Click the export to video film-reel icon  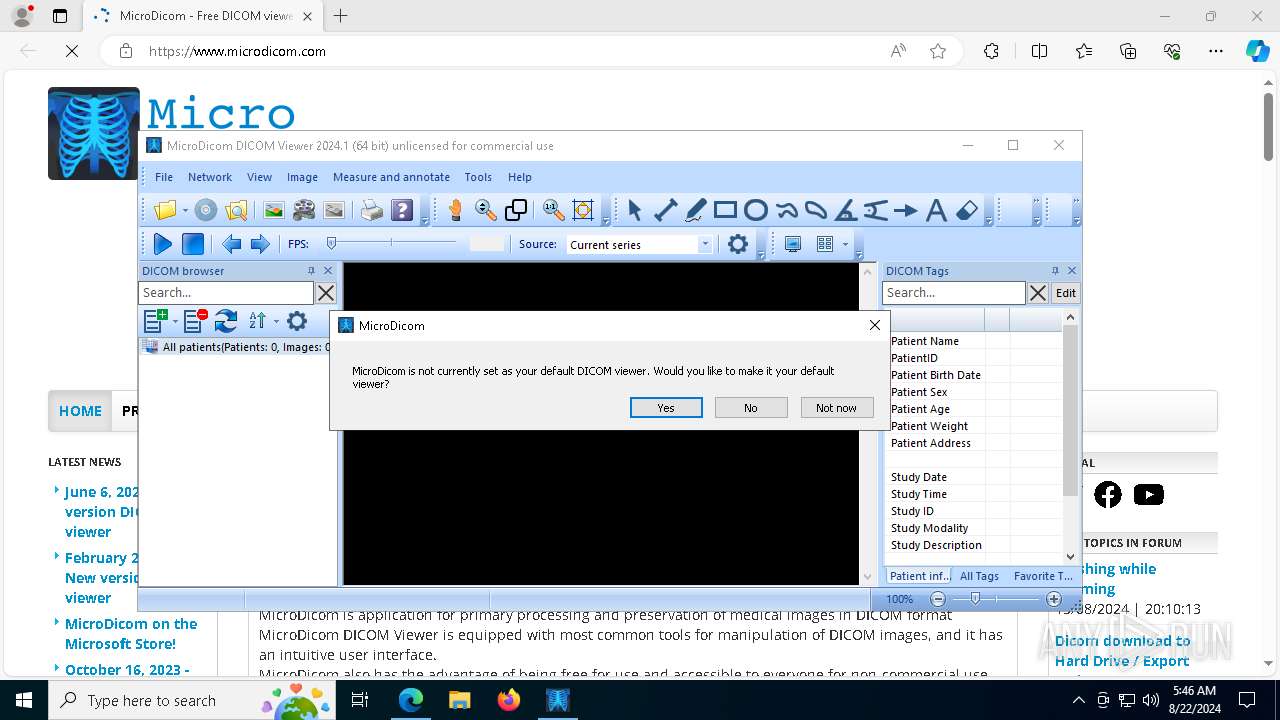[x=304, y=210]
